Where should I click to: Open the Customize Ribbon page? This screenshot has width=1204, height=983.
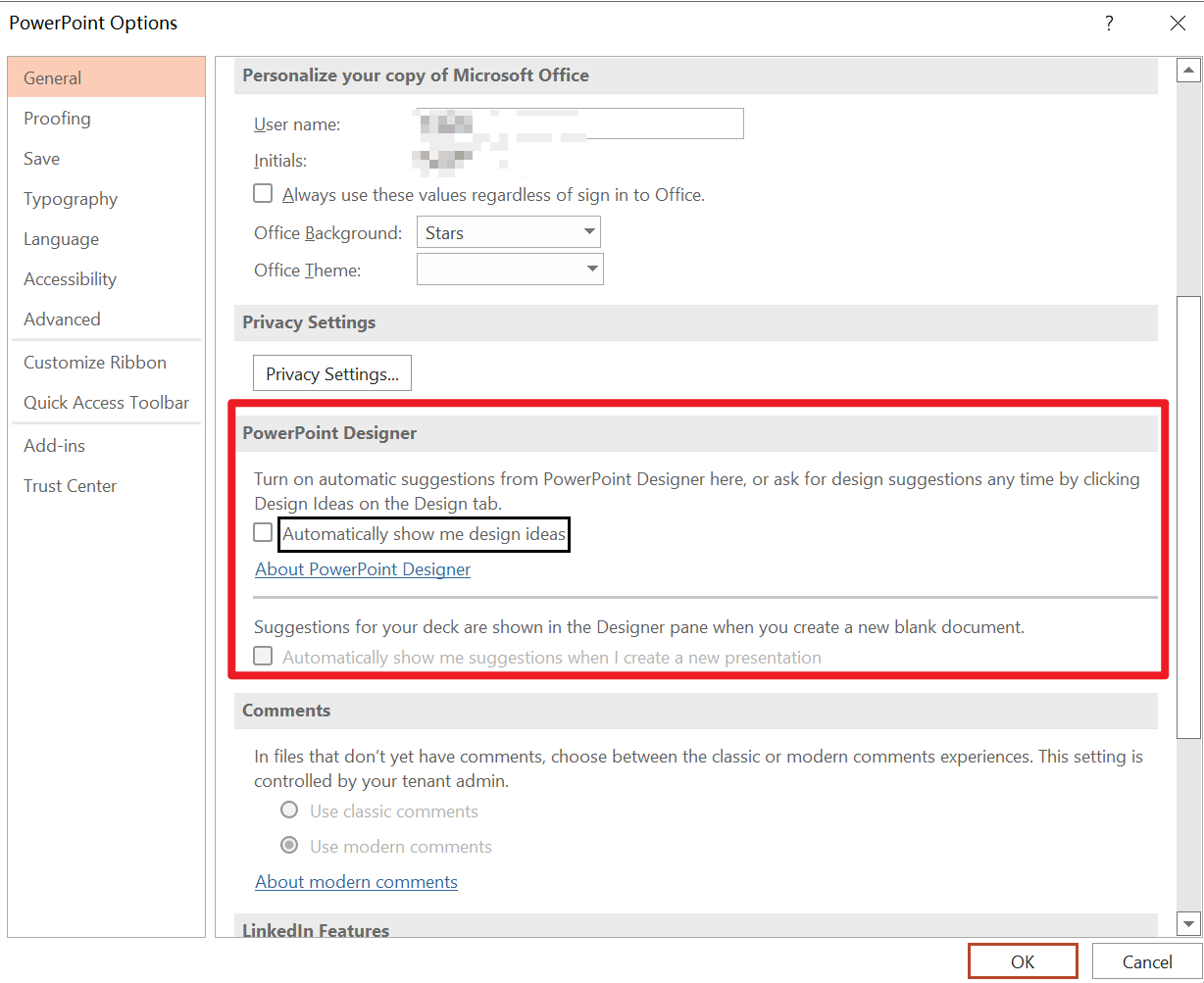pos(94,362)
